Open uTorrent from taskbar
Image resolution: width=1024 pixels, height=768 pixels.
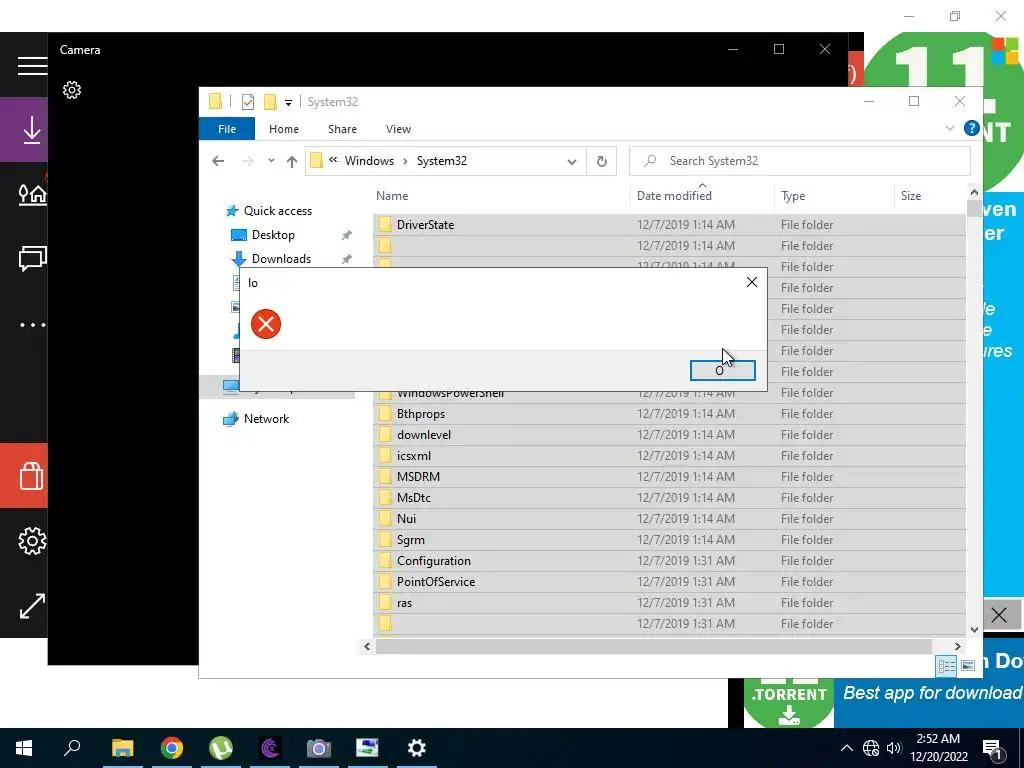coord(221,748)
